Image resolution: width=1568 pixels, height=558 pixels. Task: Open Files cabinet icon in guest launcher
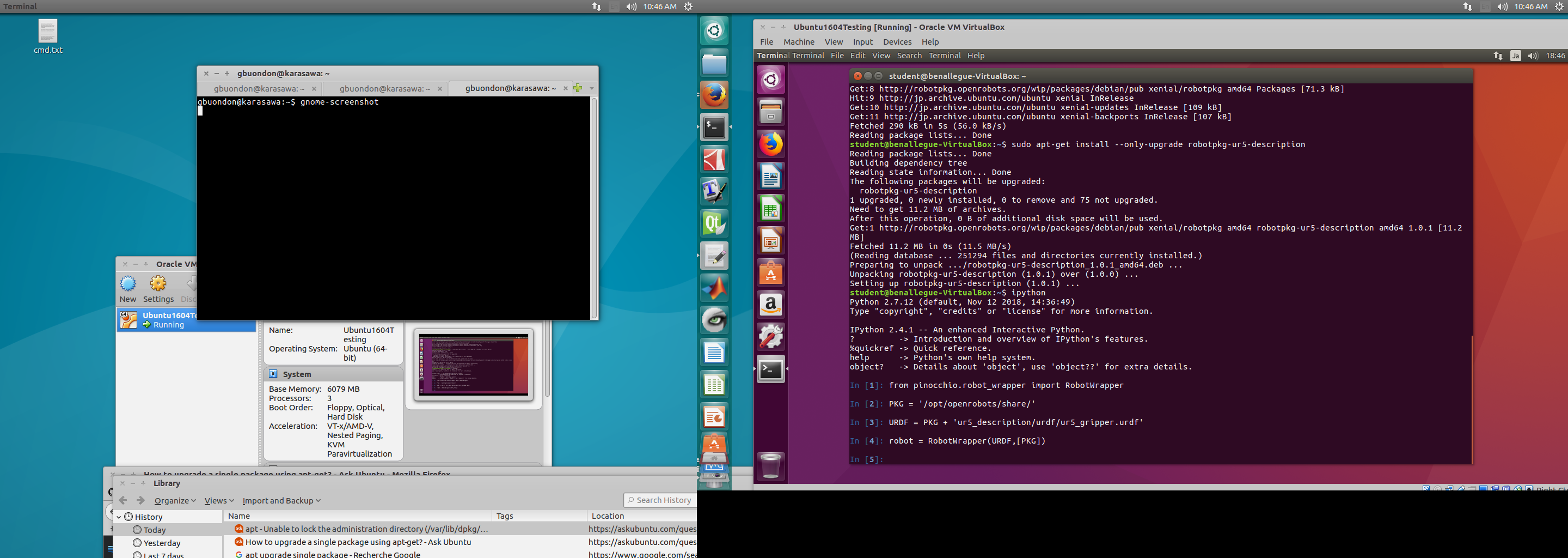click(x=770, y=112)
